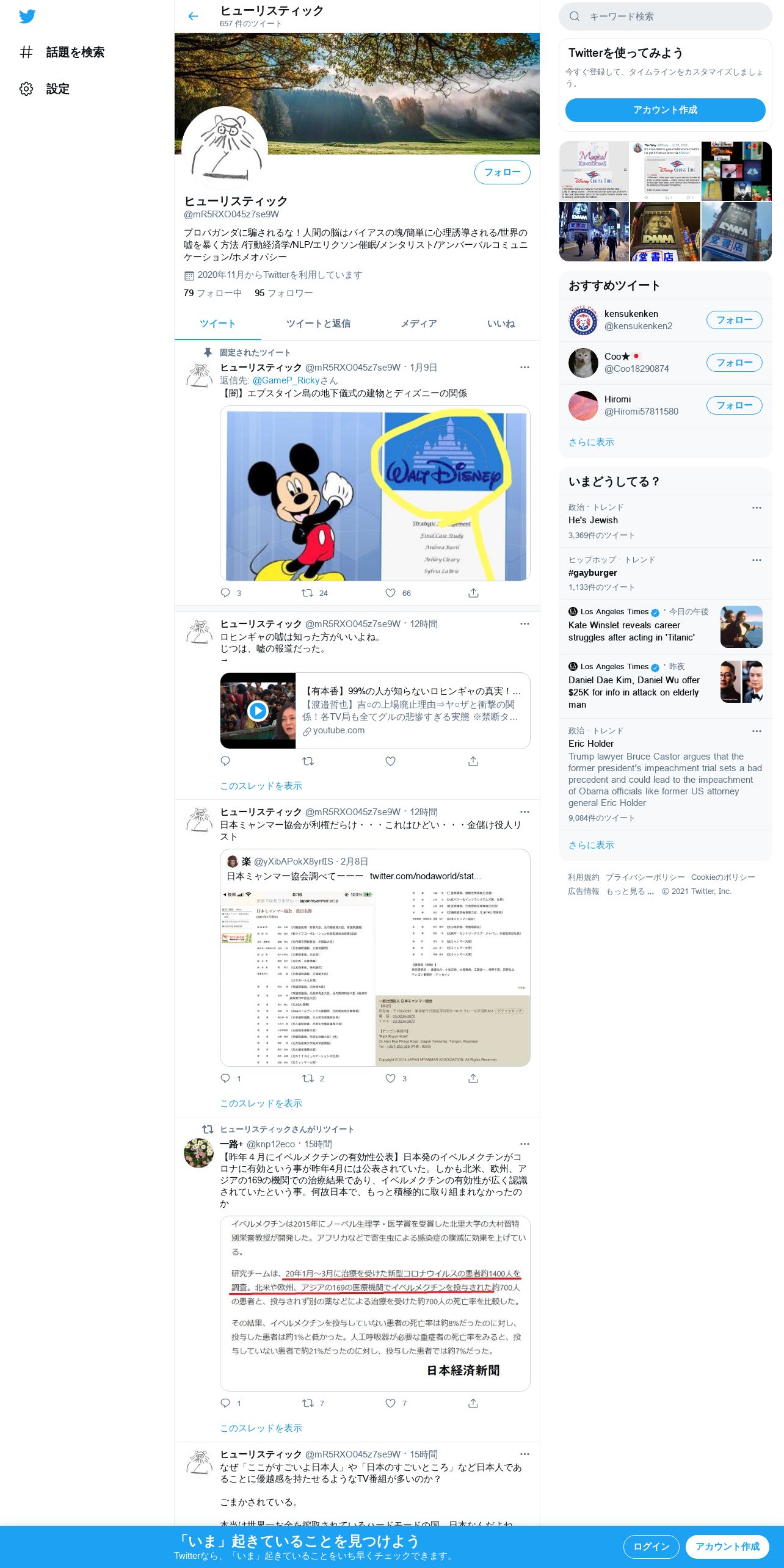
Task: Select the ツイート tab
Action: [217, 324]
